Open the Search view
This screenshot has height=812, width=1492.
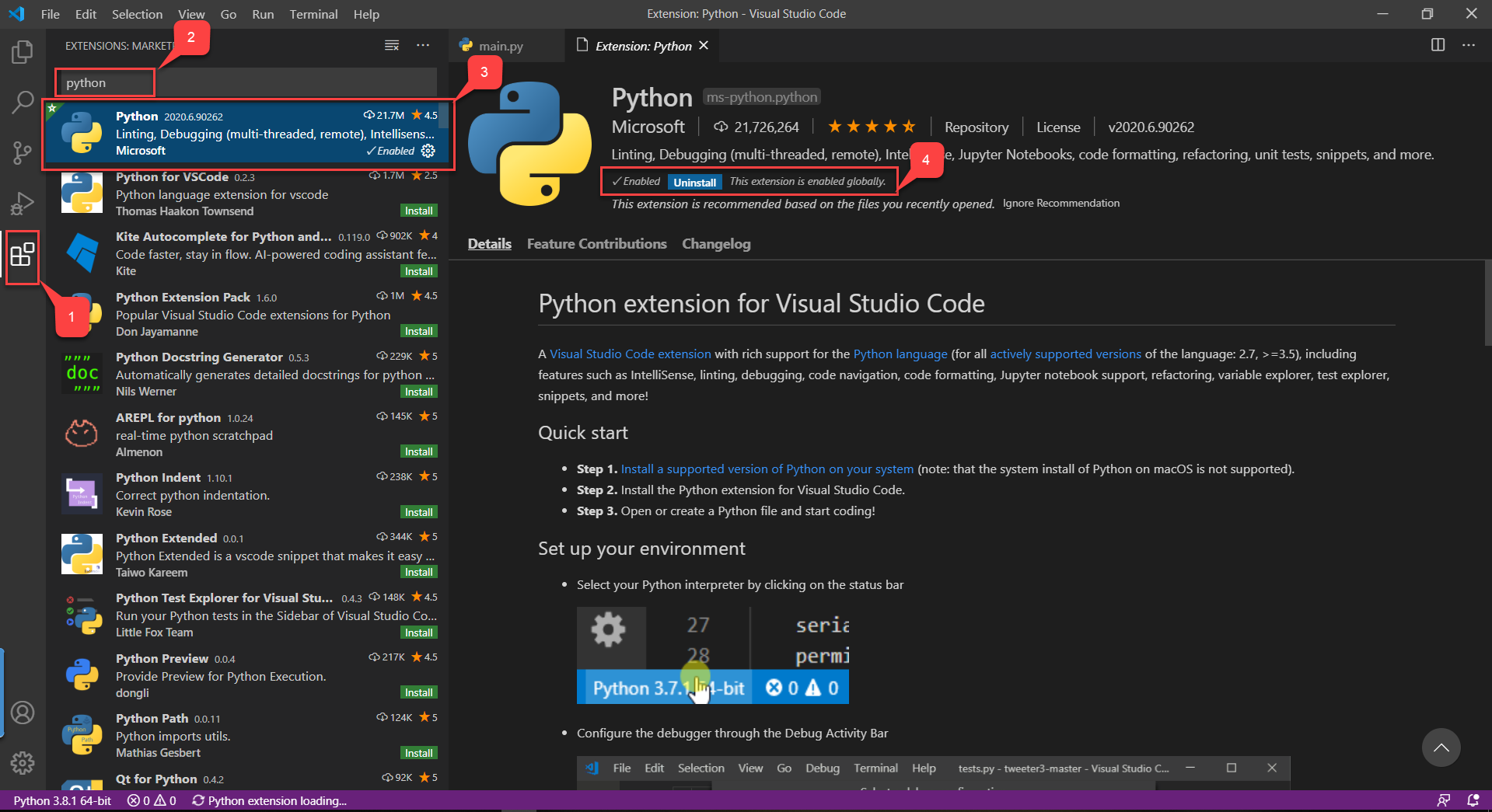tap(23, 102)
